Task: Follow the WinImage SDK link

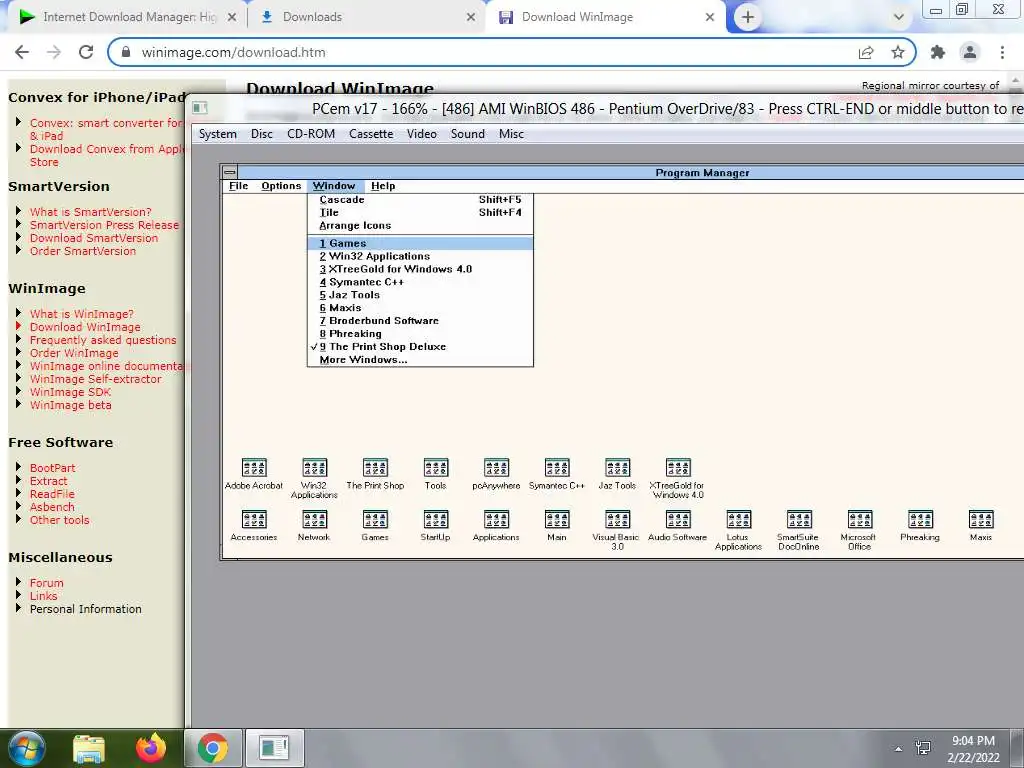Action: point(71,392)
